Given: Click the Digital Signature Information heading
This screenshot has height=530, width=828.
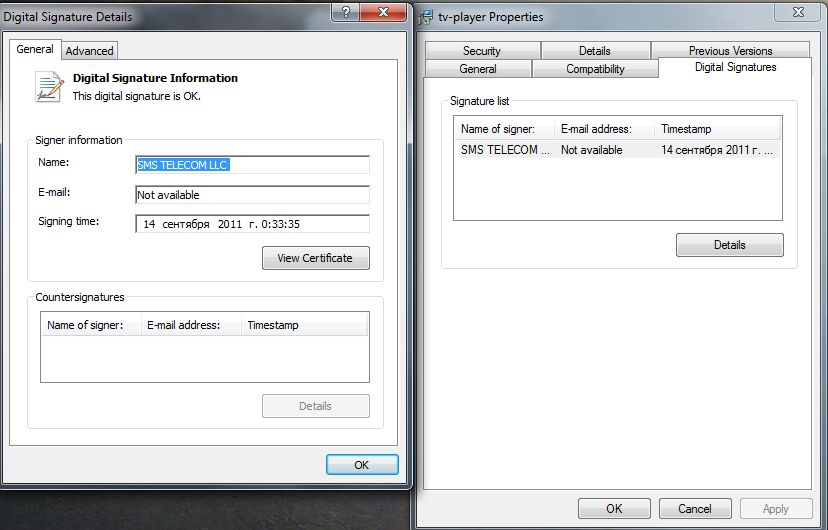Looking at the screenshot, I should tap(155, 78).
